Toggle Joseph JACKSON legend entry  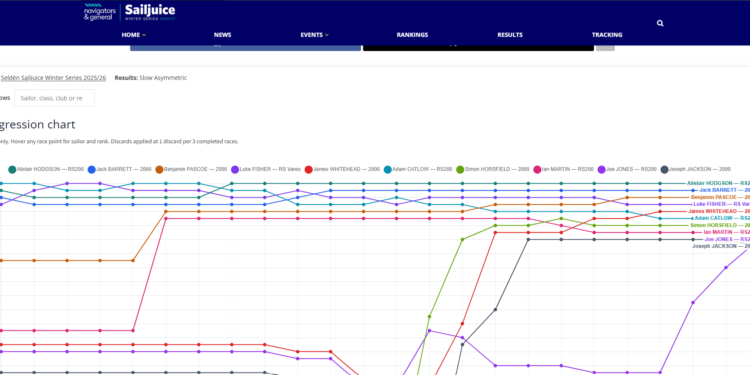click(695, 169)
